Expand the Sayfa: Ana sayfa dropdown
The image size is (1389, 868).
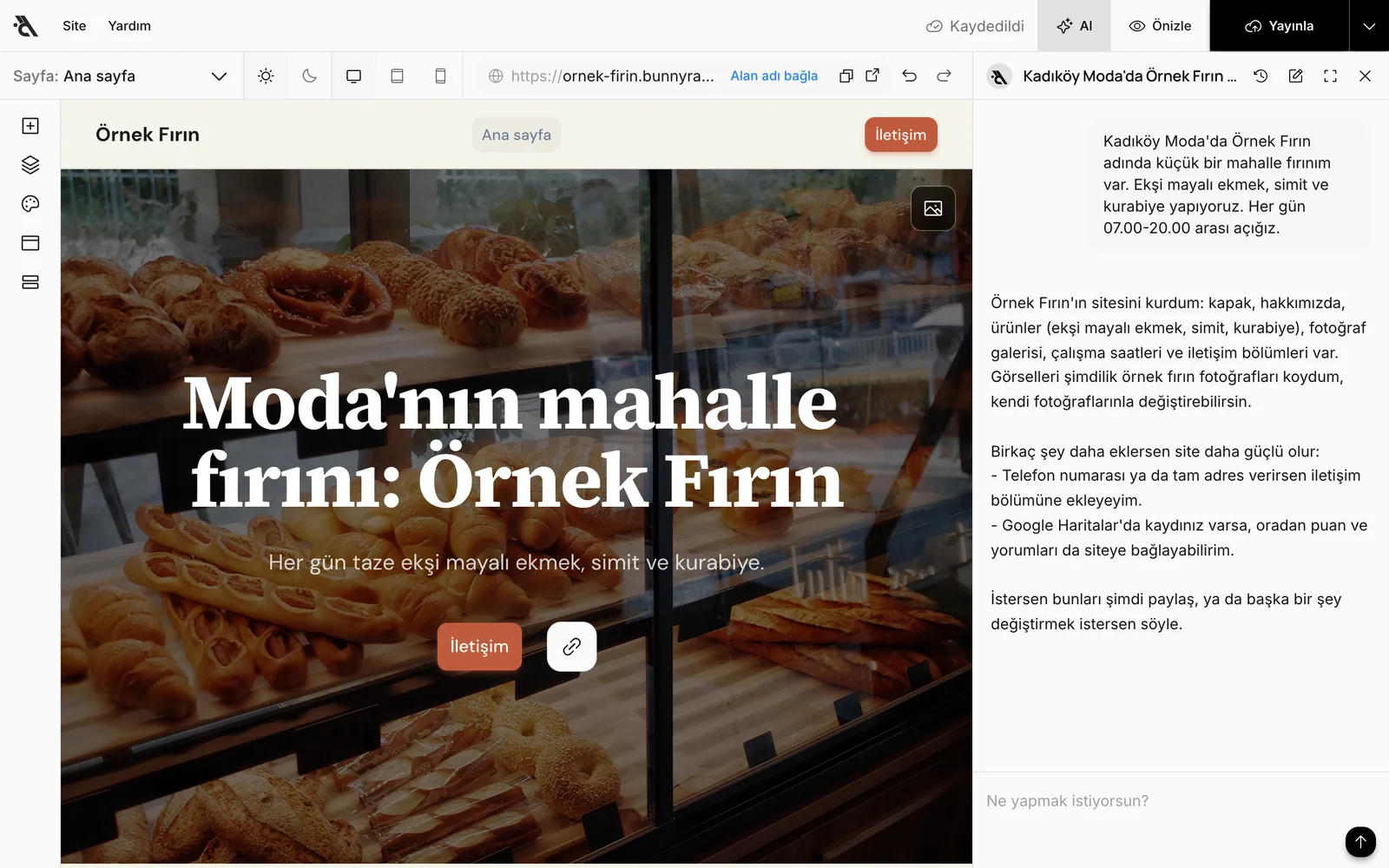pos(121,76)
